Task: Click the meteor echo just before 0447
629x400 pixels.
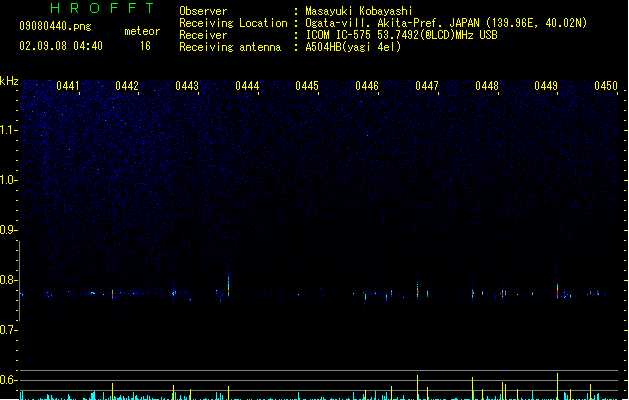Action: click(418, 289)
